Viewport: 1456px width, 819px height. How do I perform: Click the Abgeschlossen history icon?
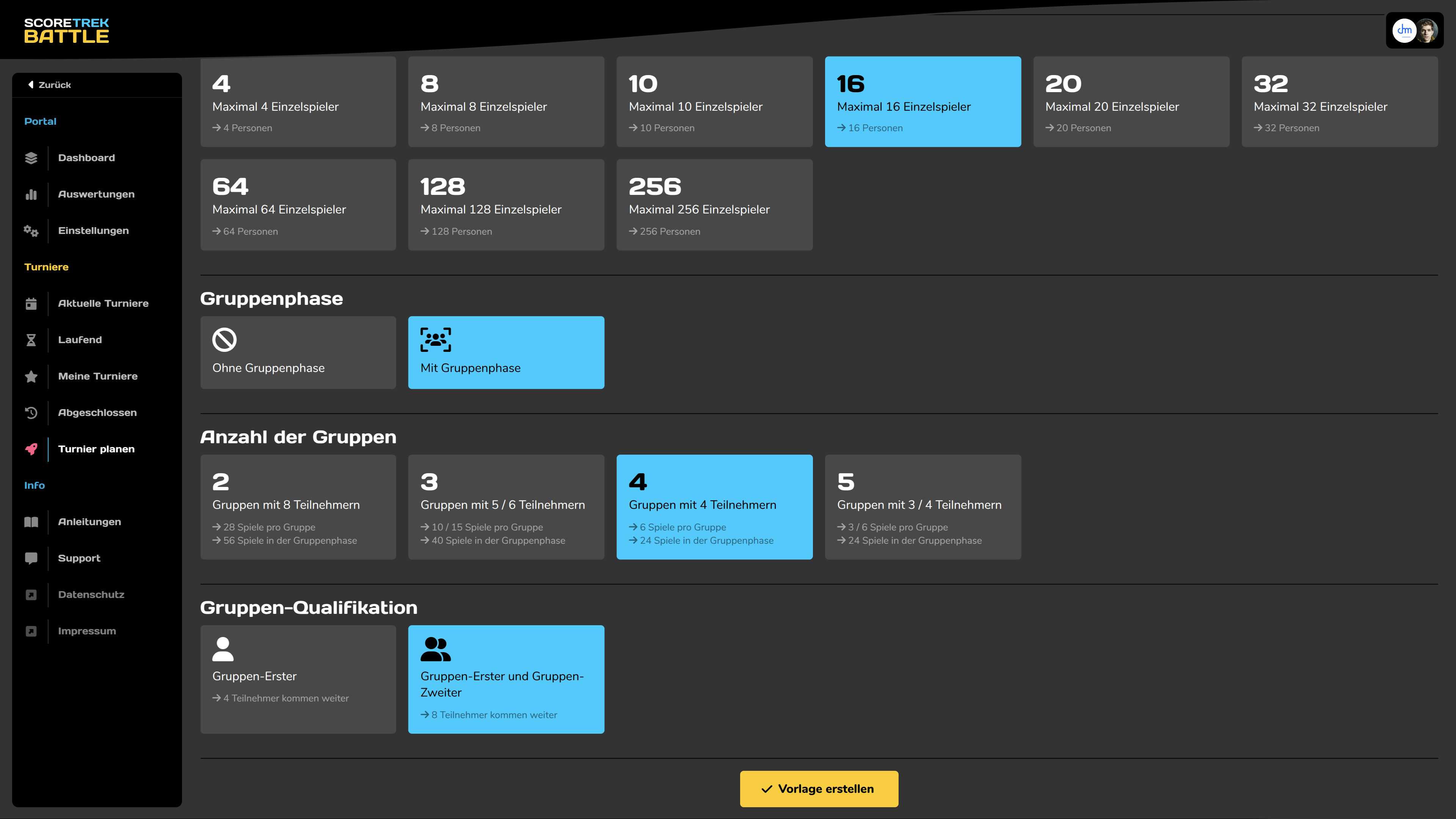[31, 413]
